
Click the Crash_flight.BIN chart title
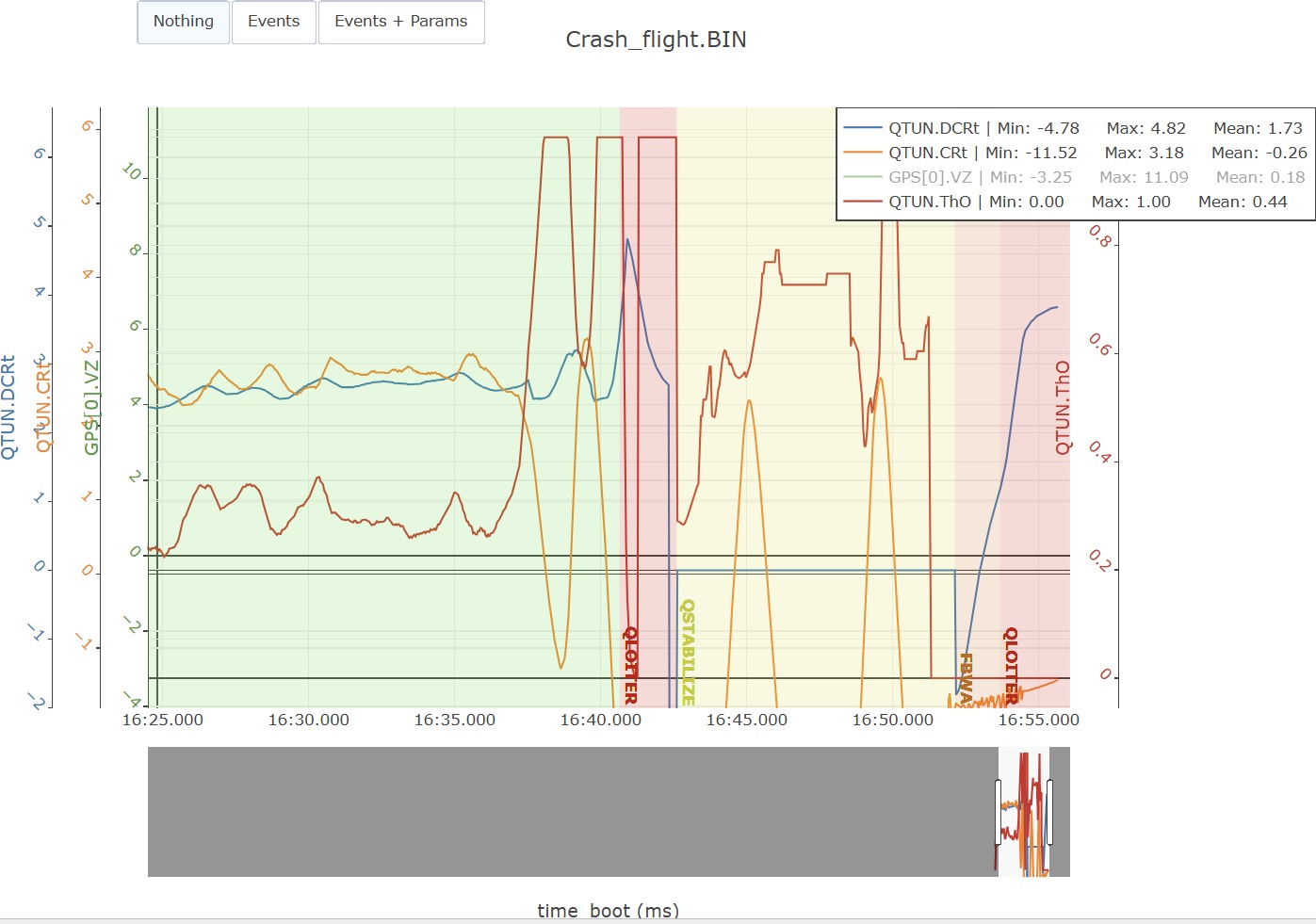click(x=656, y=40)
